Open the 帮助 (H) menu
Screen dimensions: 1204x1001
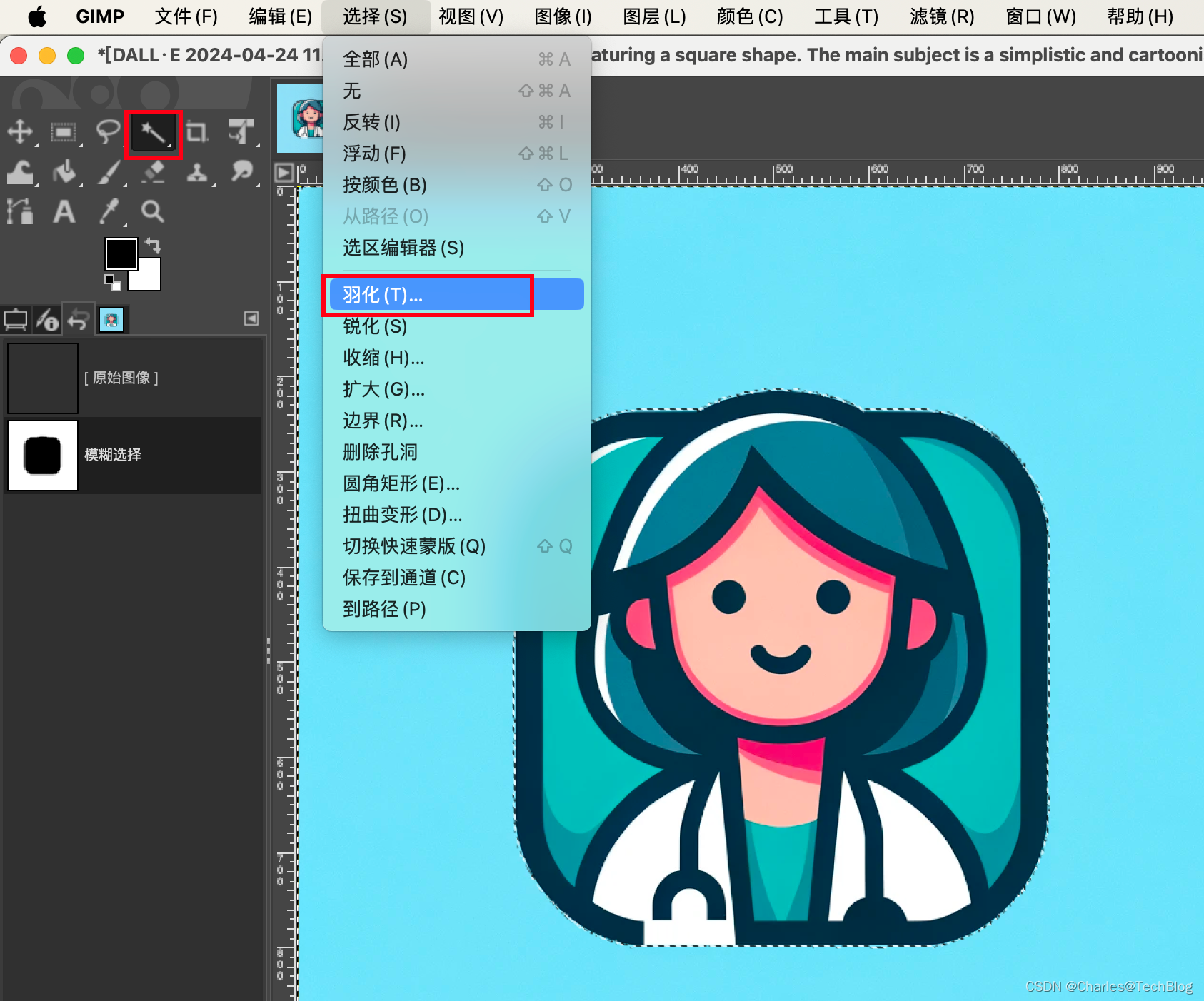click(x=1140, y=16)
